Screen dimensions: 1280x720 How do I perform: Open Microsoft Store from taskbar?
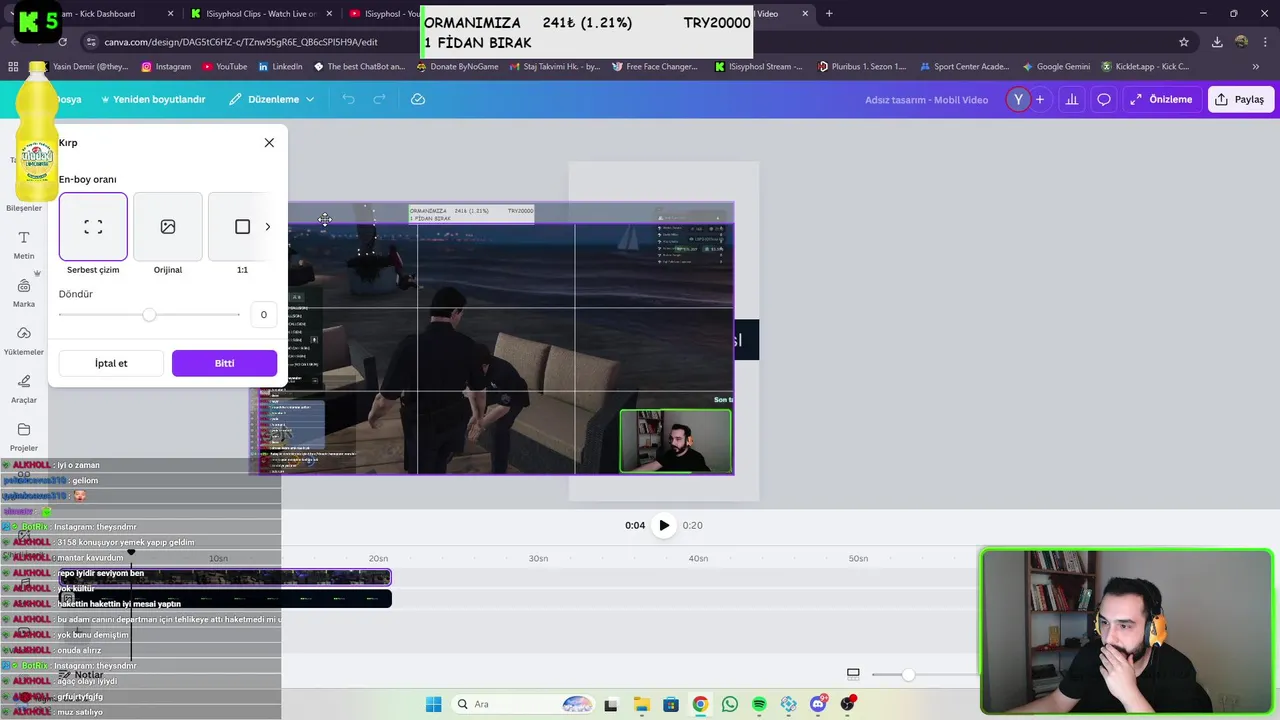(x=671, y=704)
